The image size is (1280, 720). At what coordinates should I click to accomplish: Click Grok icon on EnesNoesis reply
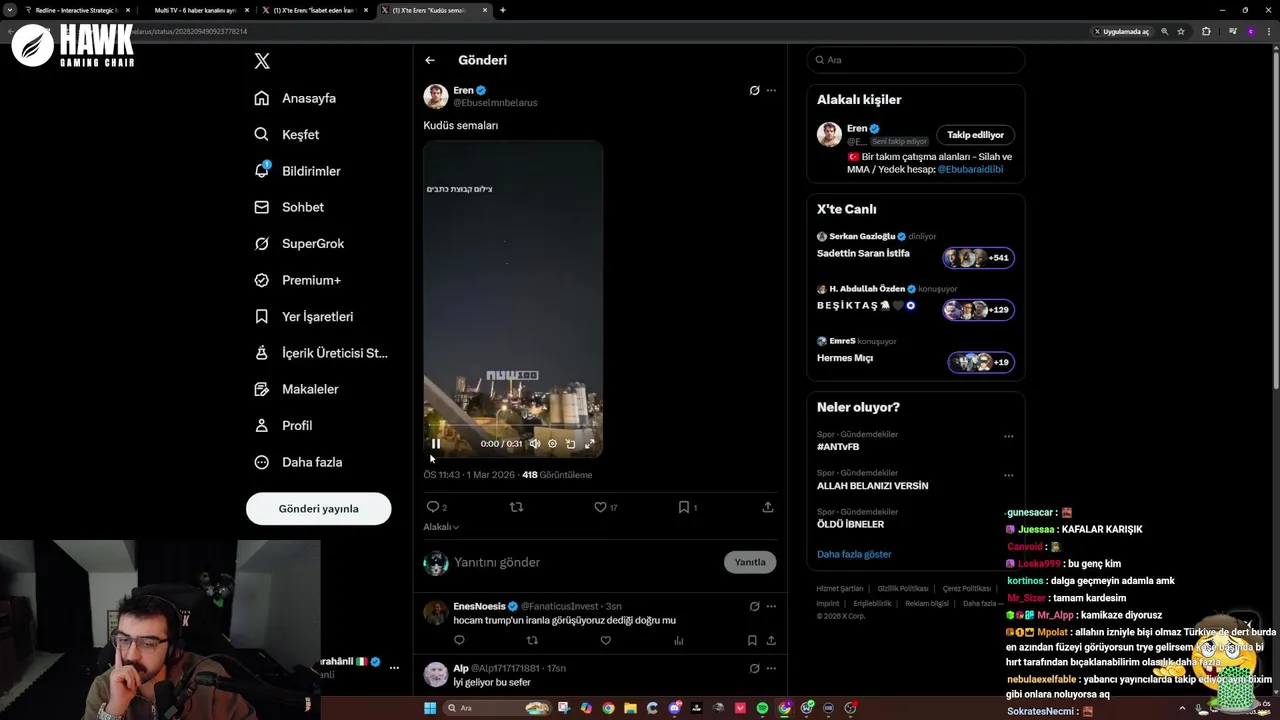point(754,606)
